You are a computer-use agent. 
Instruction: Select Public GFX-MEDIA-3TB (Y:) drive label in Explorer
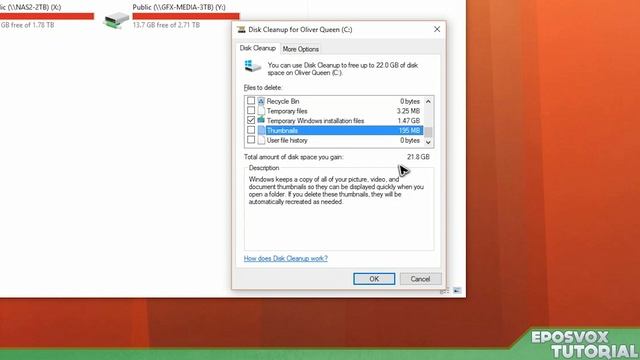tap(179, 7)
